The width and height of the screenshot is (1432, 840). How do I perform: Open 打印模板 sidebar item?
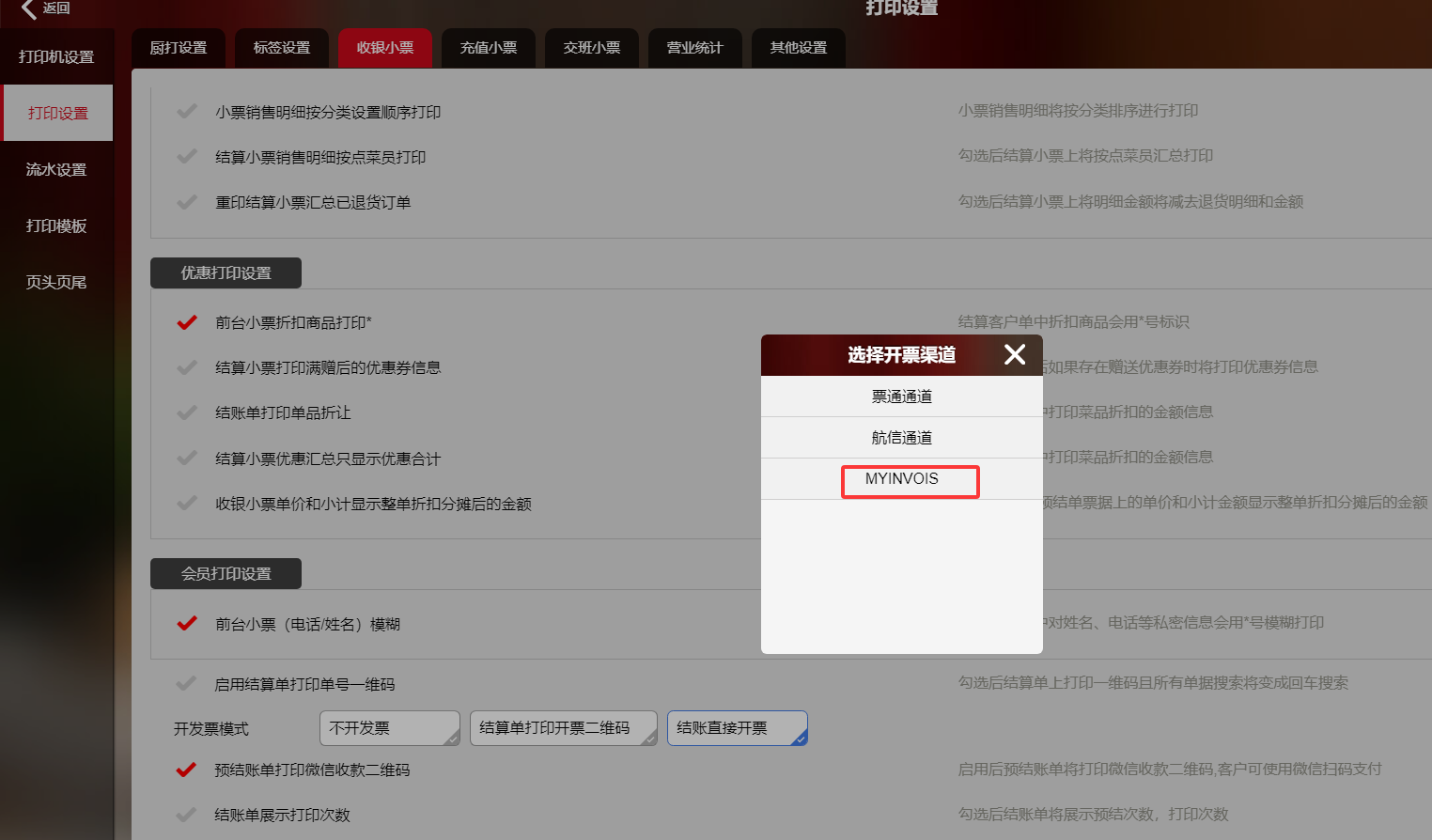pyautogui.click(x=56, y=226)
